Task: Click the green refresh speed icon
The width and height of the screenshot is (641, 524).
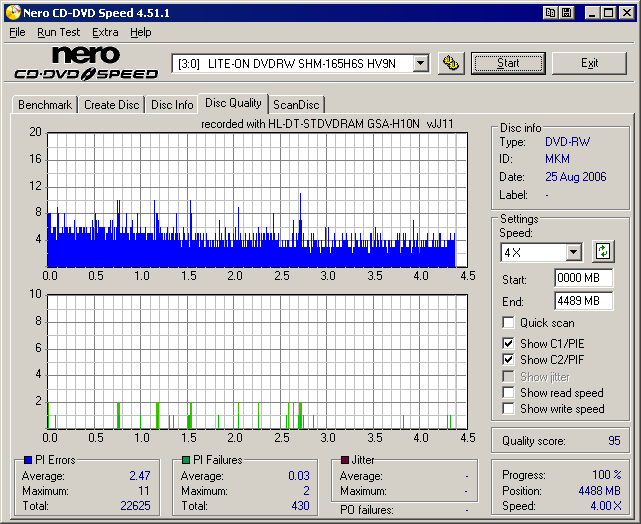Action: click(602, 251)
